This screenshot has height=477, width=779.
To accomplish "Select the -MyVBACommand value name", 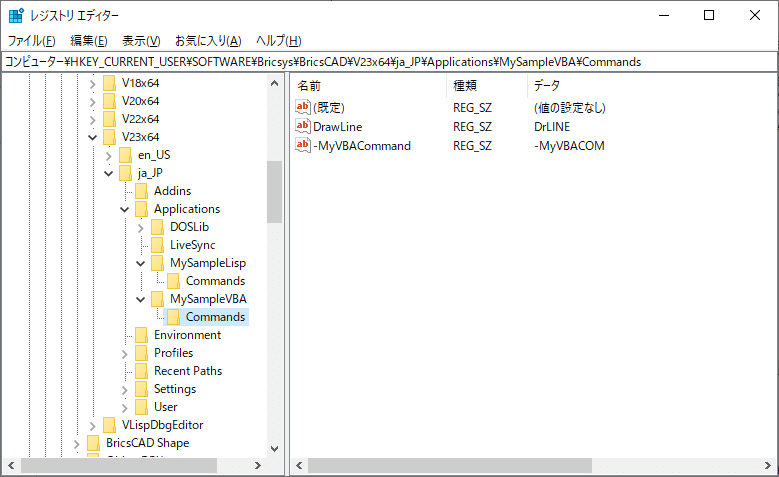I will coord(362,146).
